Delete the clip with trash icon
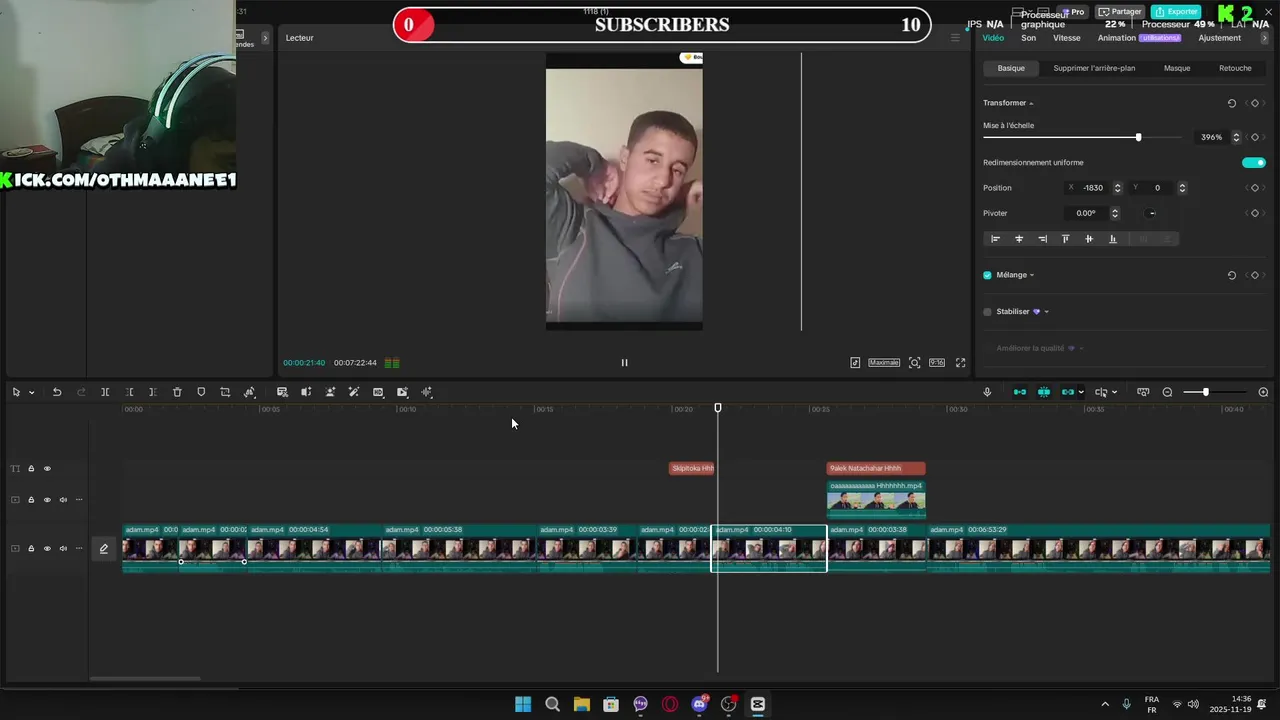1280x720 pixels. pos(177,392)
